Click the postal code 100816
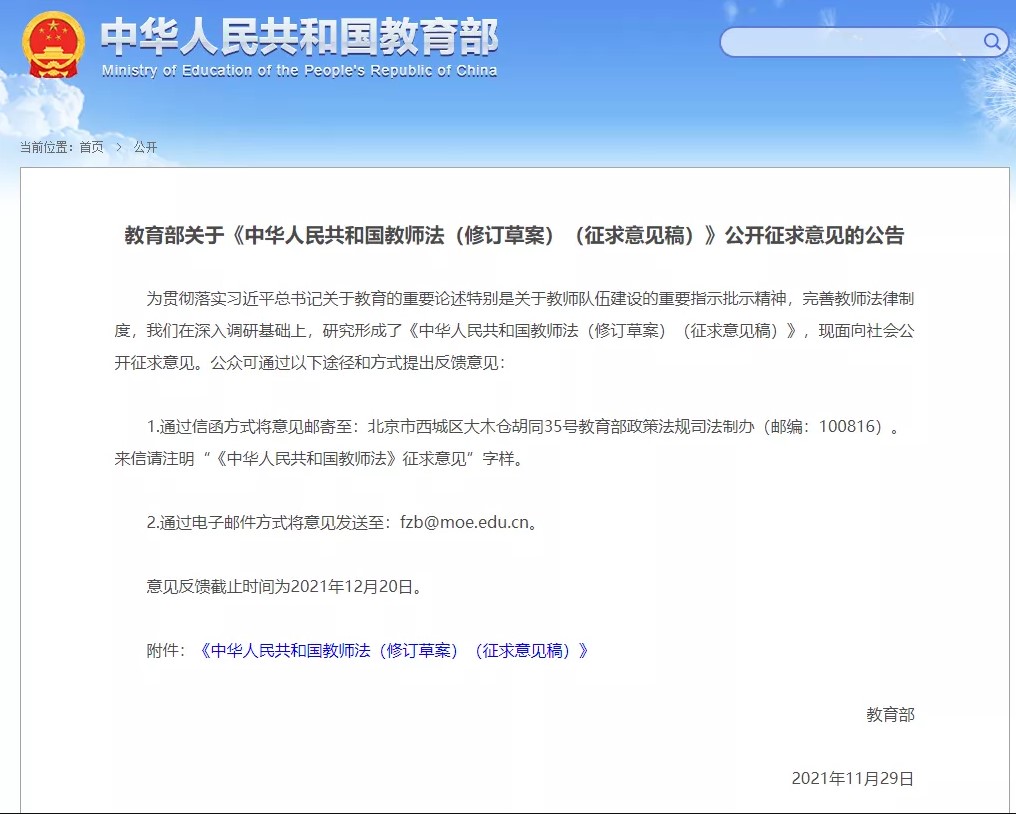This screenshot has width=1016, height=814. tap(850, 427)
